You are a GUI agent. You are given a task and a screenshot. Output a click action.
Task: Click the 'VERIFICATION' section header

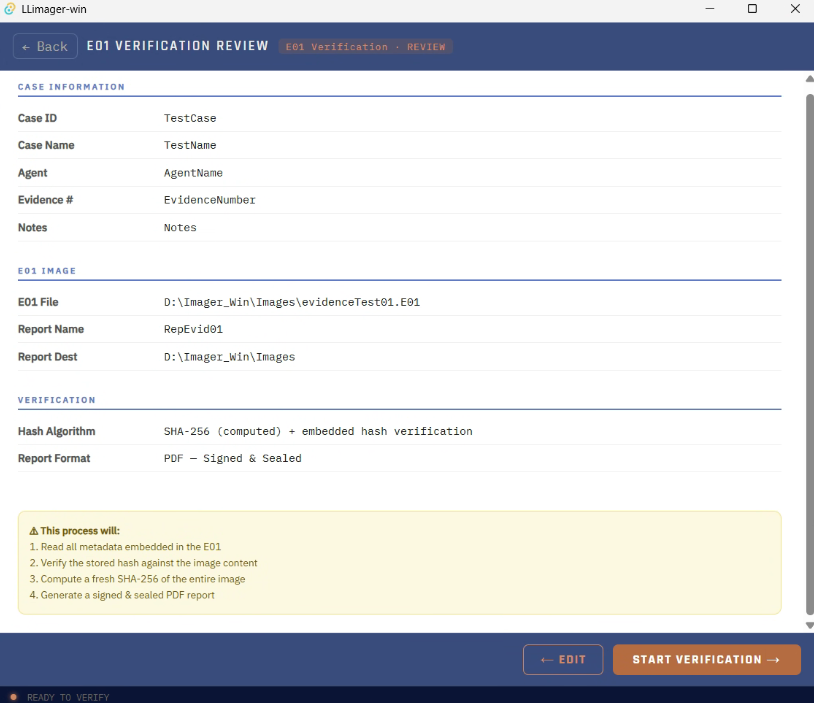click(x=57, y=400)
